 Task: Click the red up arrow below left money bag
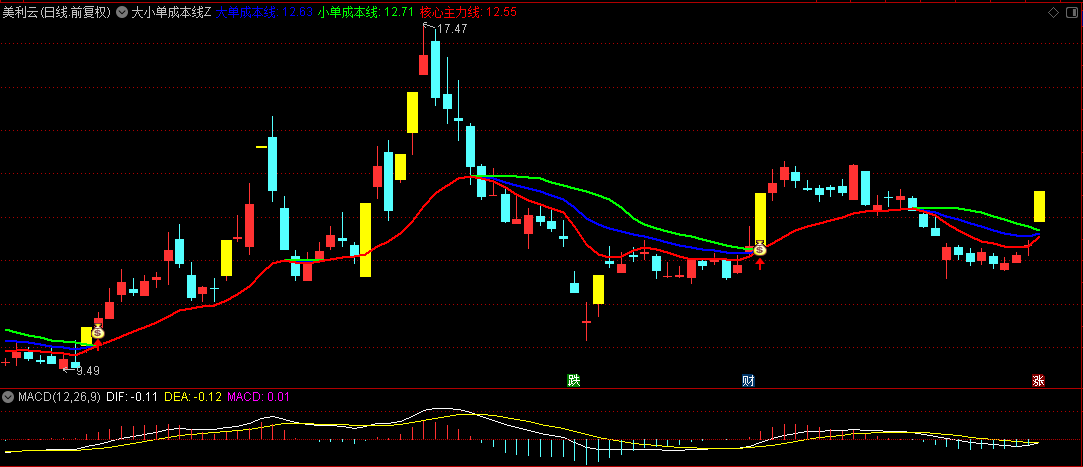pyautogui.click(x=98, y=344)
